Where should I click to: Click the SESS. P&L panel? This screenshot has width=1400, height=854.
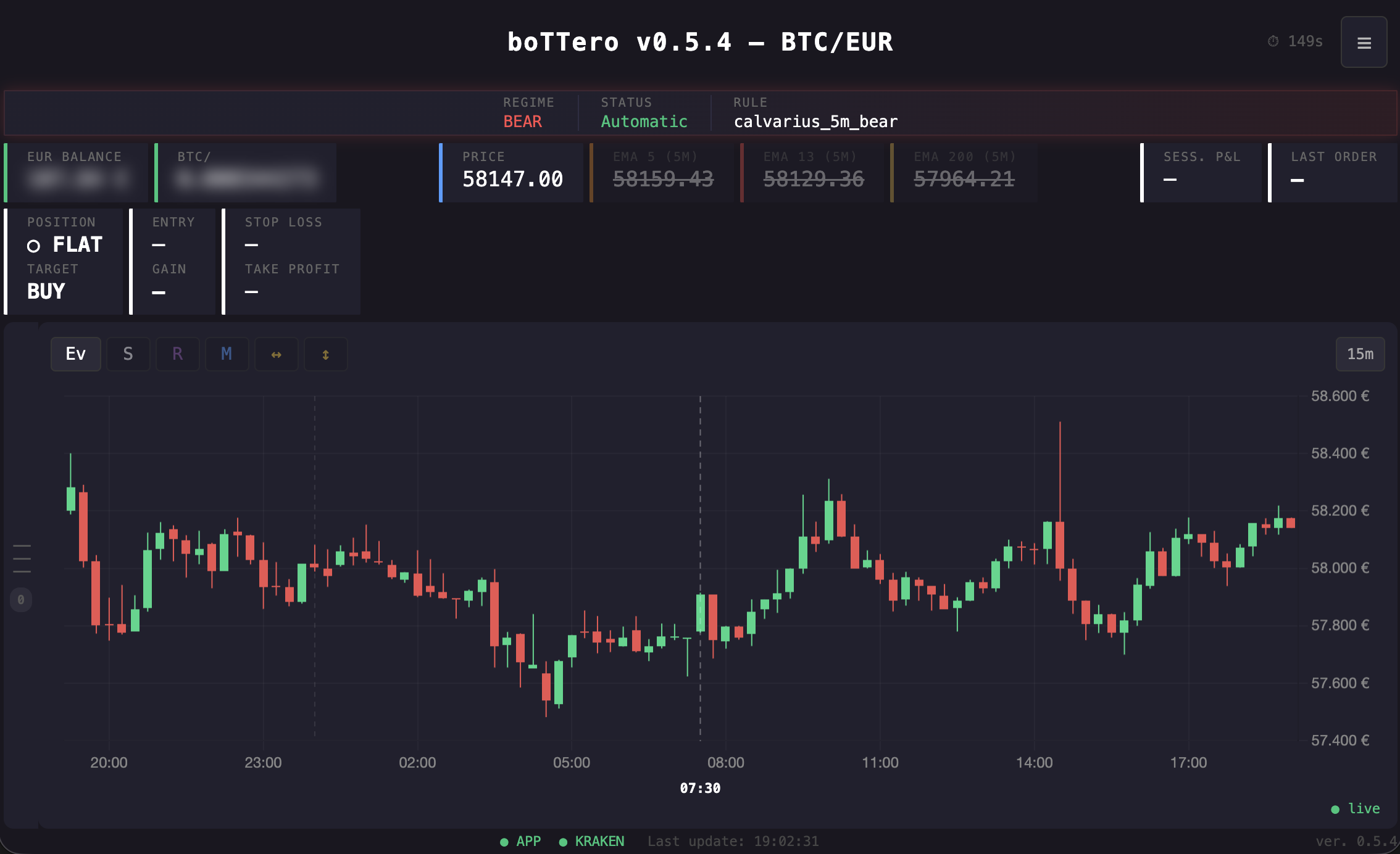tap(1202, 172)
